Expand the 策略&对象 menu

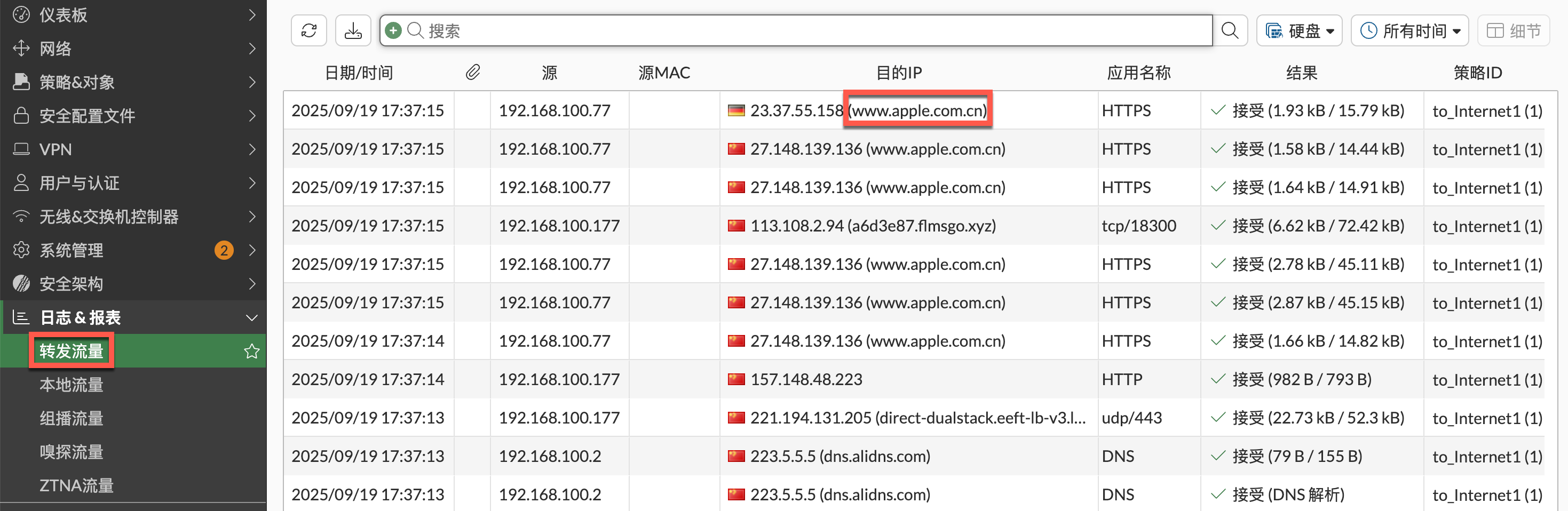point(134,82)
